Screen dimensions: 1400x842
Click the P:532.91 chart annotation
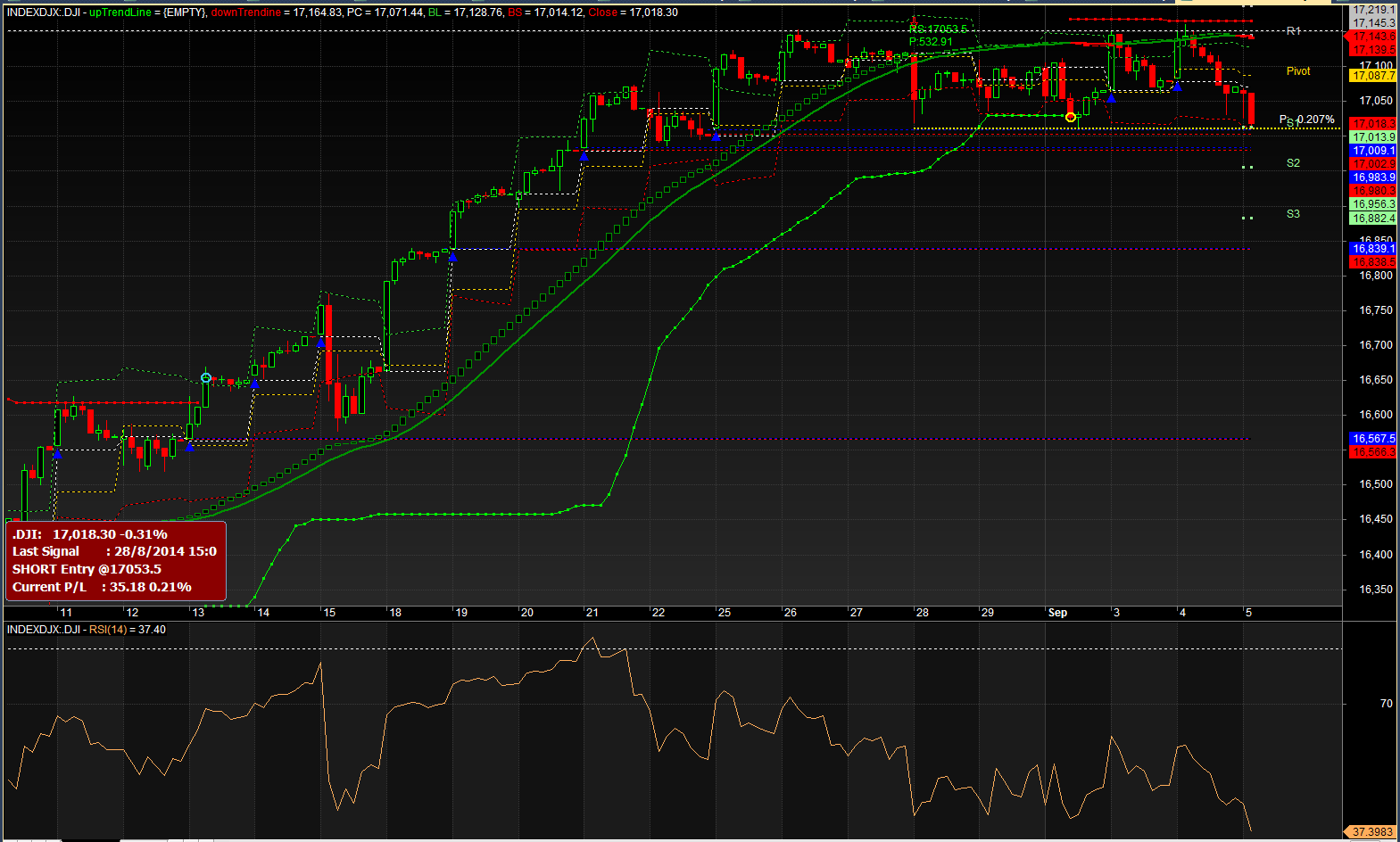pos(931,42)
